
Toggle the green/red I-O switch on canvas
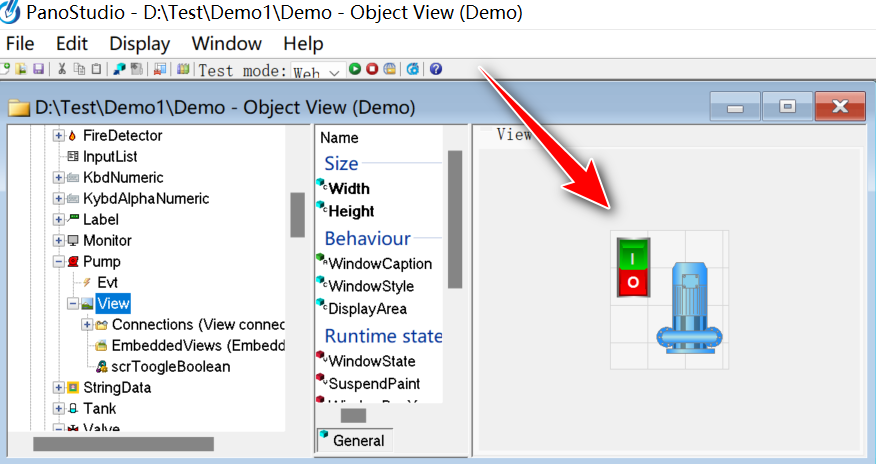tap(632, 268)
